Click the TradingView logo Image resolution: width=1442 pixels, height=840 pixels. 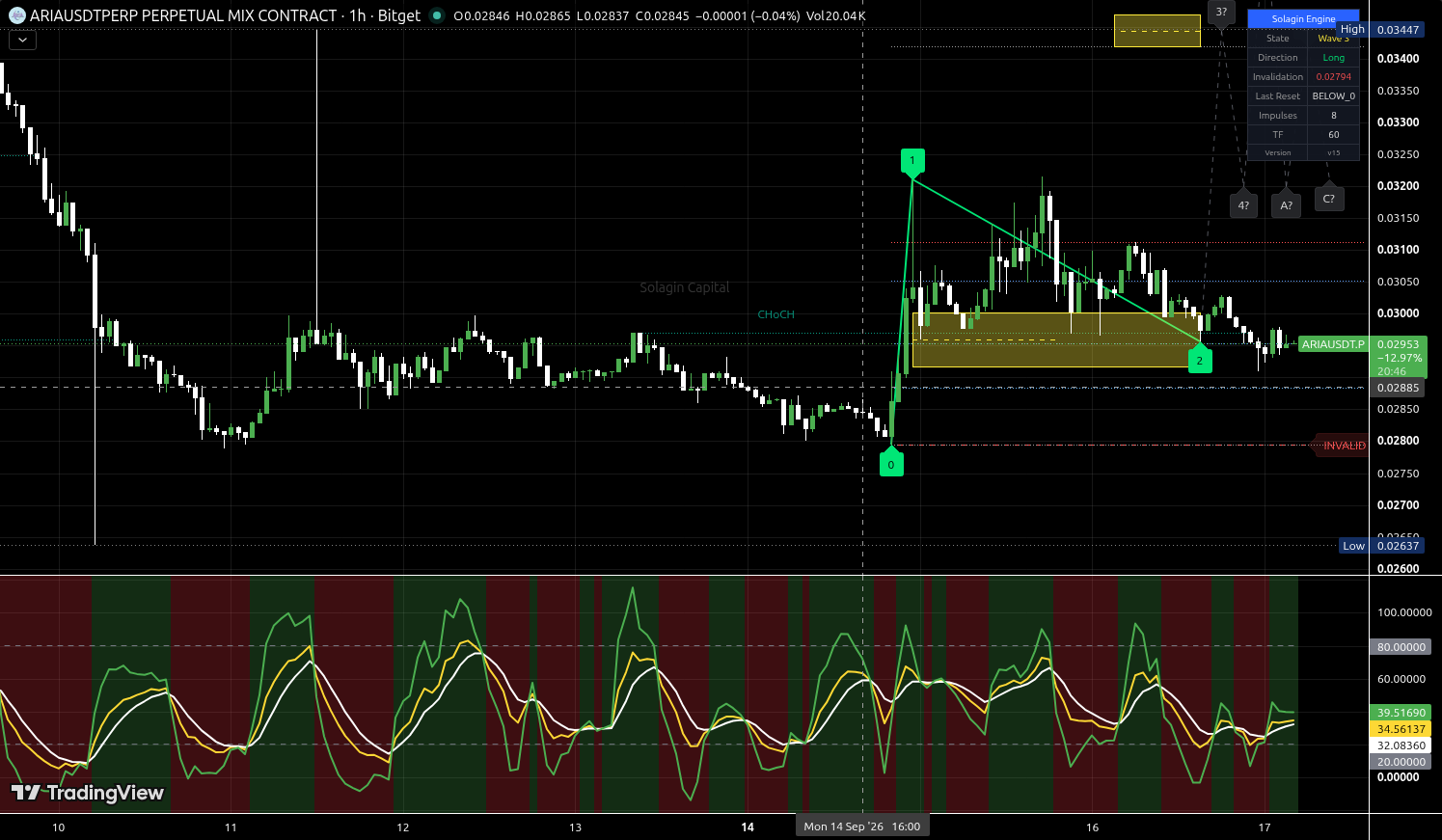click(88, 793)
